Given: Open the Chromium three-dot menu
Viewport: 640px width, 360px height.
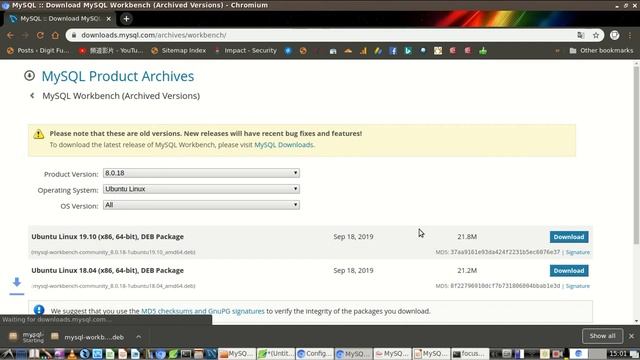Looking at the screenshot, I should point(630,36).
